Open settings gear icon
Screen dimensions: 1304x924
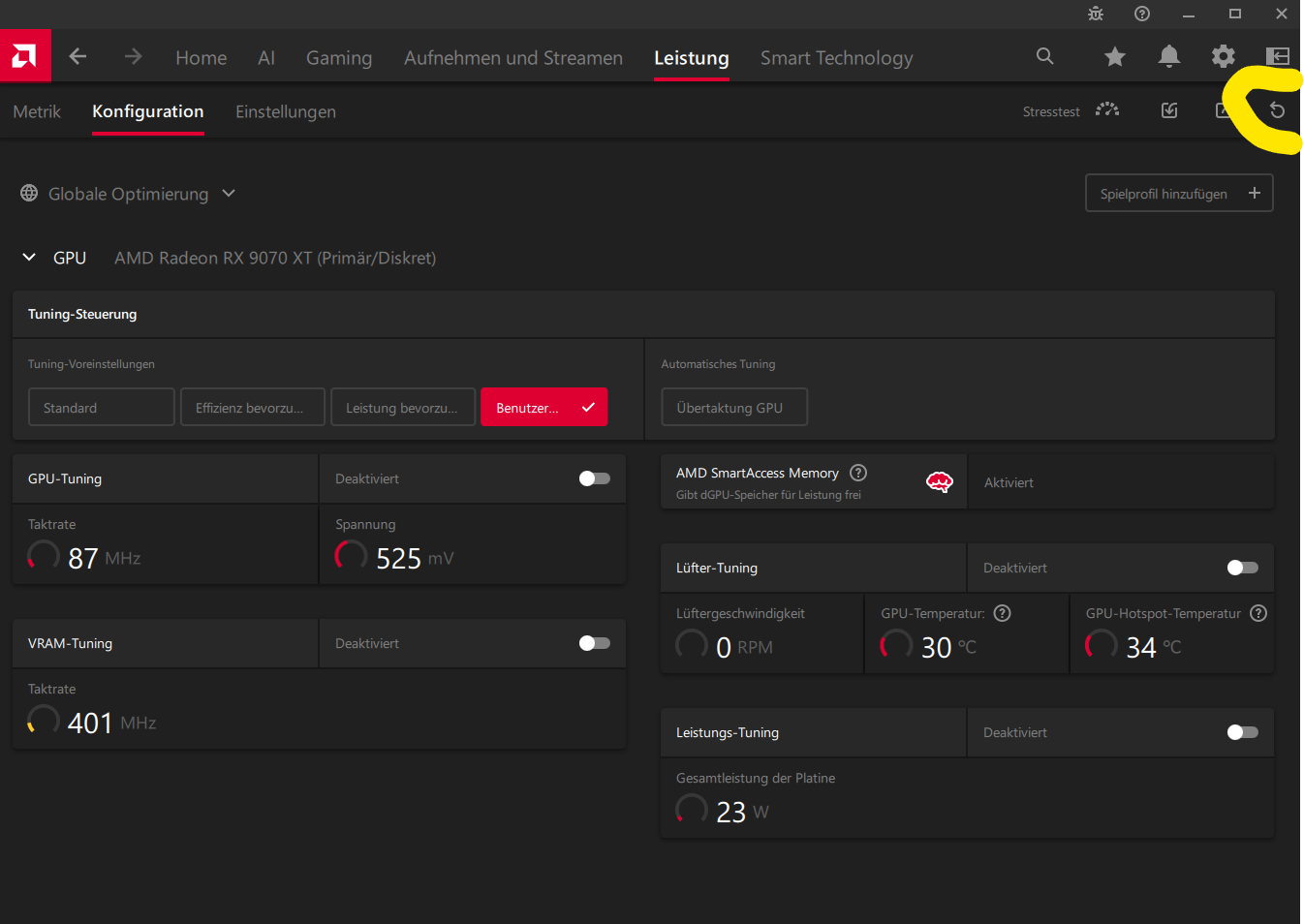click(1224, 56)
